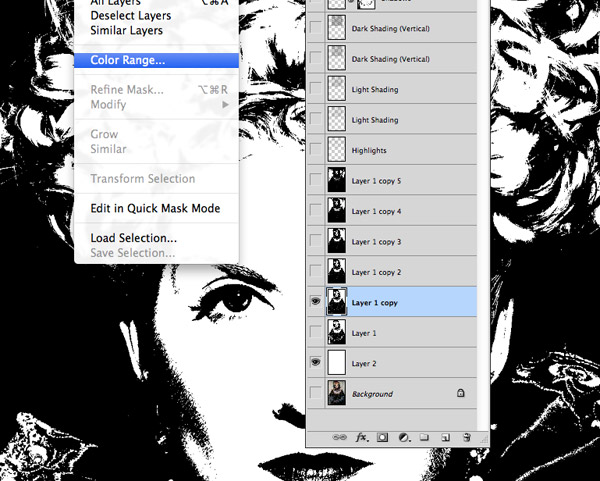Click the 'Layer 1 copy' highlighted layer name
The image size is (600, 481).
[374, 303]
